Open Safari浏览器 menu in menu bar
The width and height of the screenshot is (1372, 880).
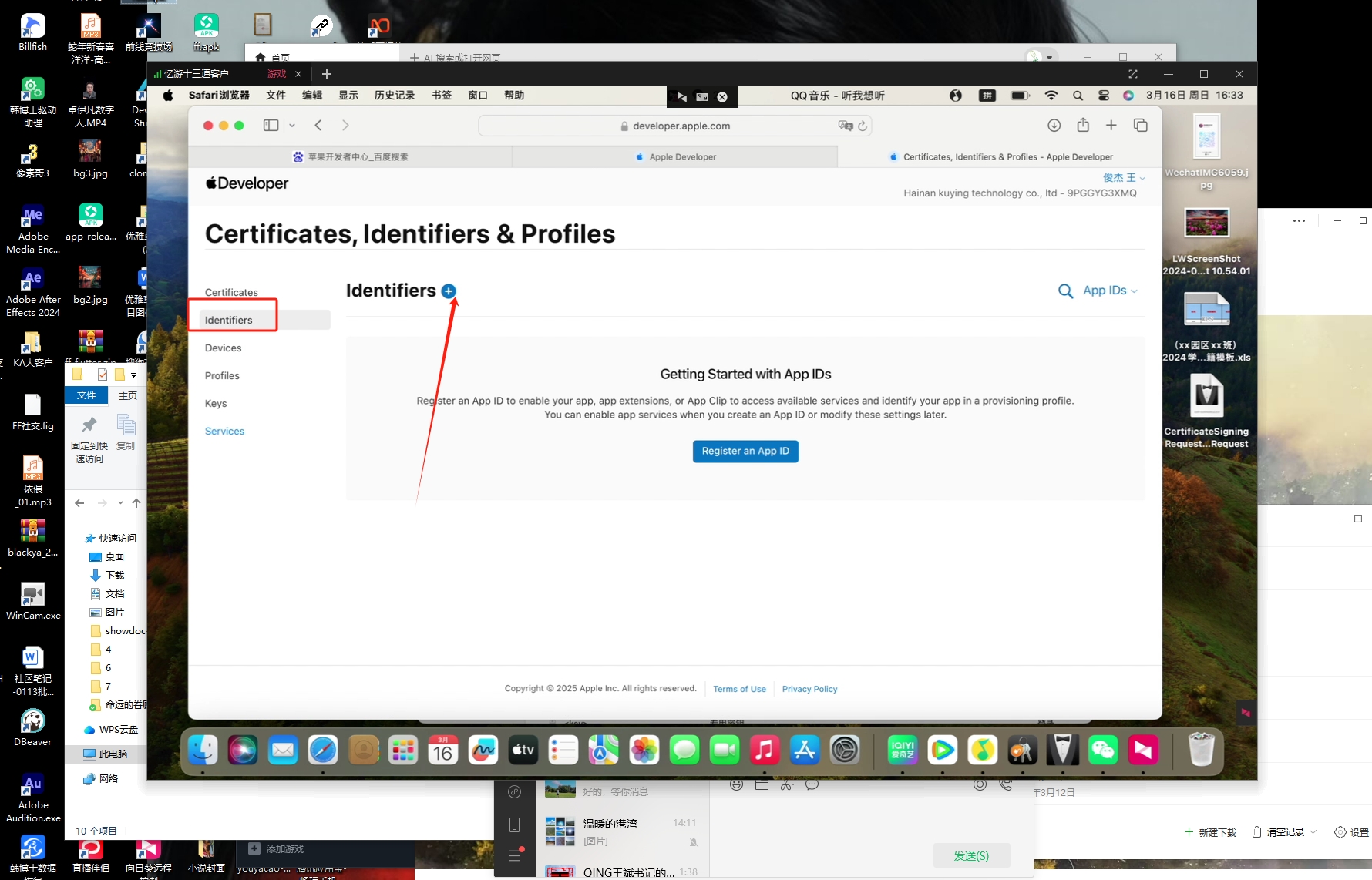pyautogui.click(x=219, y=96)
